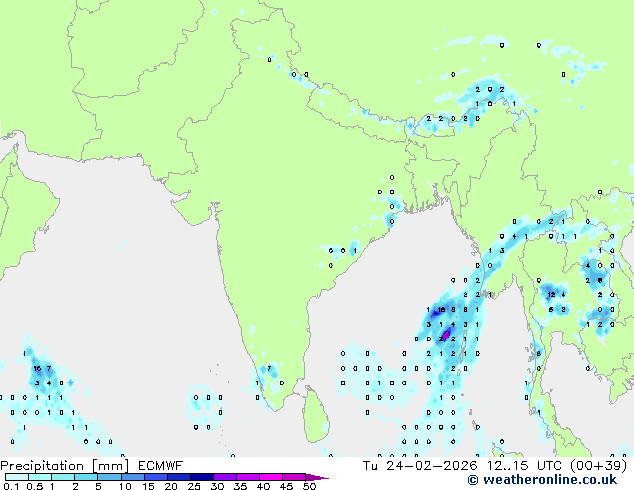Click legend scale label '15'

(x=148, y=486)
